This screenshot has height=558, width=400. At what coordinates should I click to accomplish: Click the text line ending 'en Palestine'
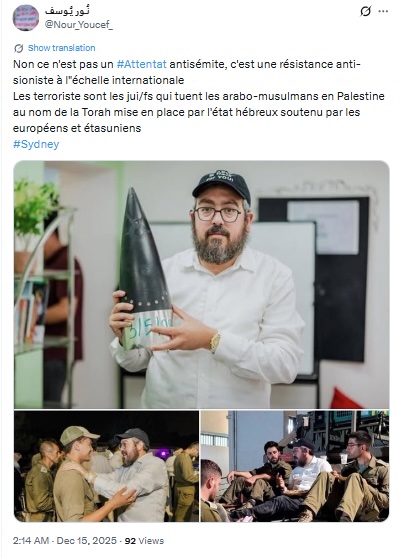tap(199, 96)
